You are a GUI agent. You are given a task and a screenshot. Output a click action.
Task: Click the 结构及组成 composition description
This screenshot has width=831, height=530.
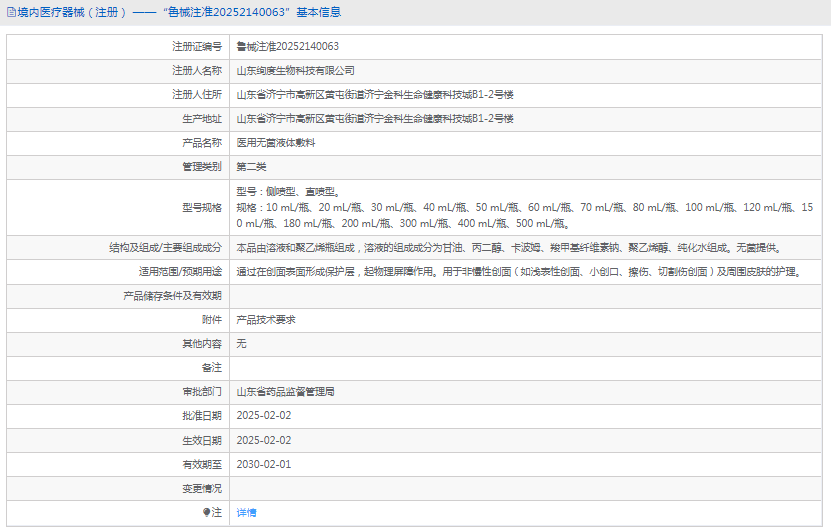coord(509,248)
